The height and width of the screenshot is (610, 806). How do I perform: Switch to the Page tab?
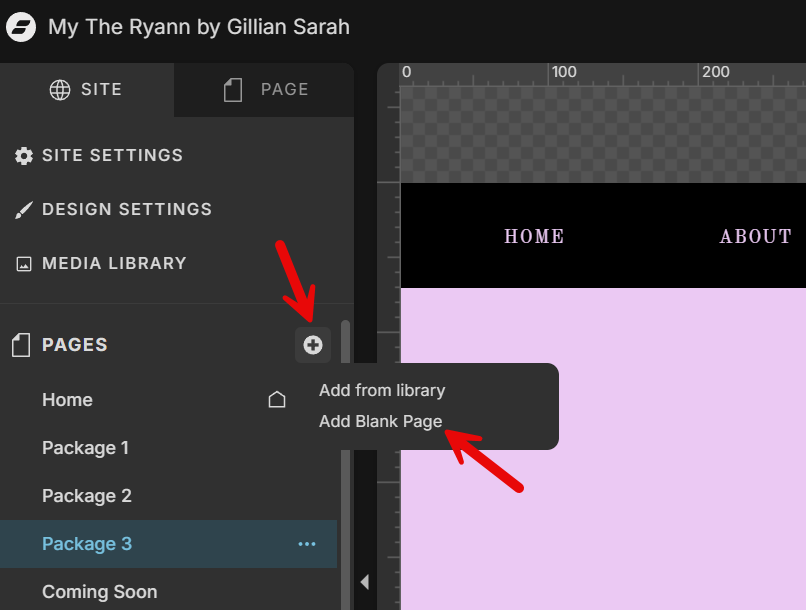265,90
